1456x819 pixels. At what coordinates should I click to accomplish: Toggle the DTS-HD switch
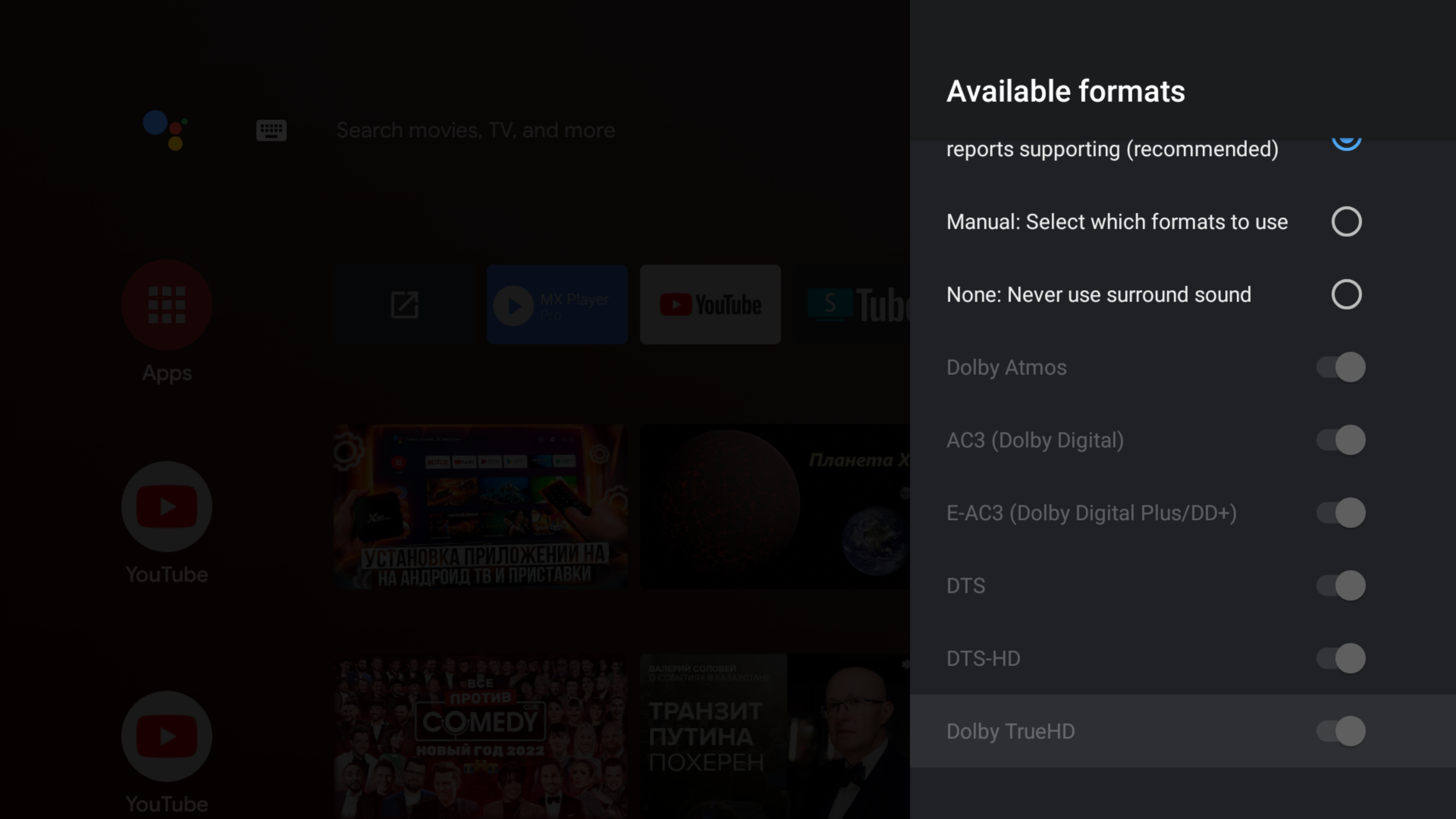tap(1341, 659)
